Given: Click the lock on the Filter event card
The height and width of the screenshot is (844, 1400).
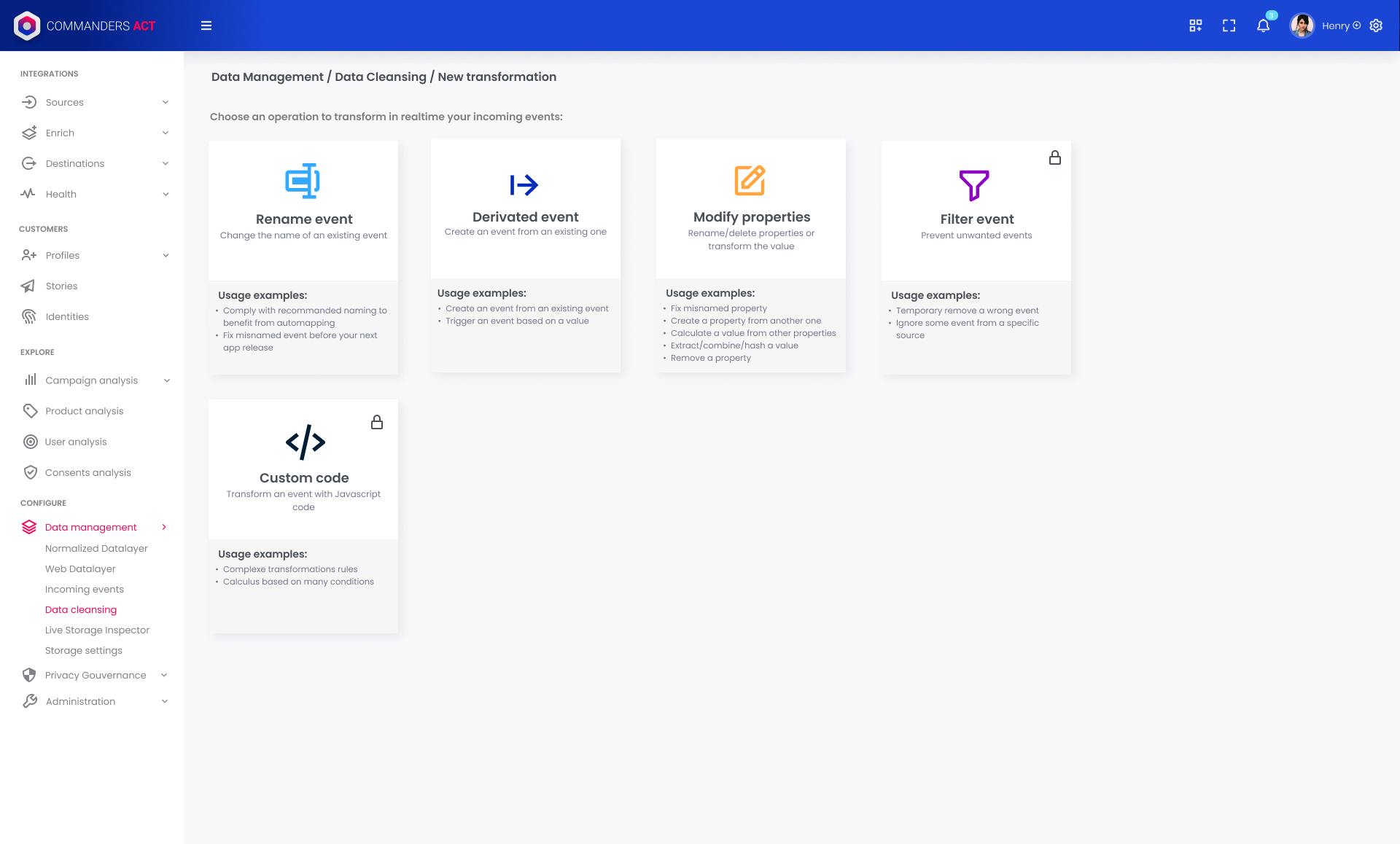Looking at the screenshot, I should (1054, 157).
